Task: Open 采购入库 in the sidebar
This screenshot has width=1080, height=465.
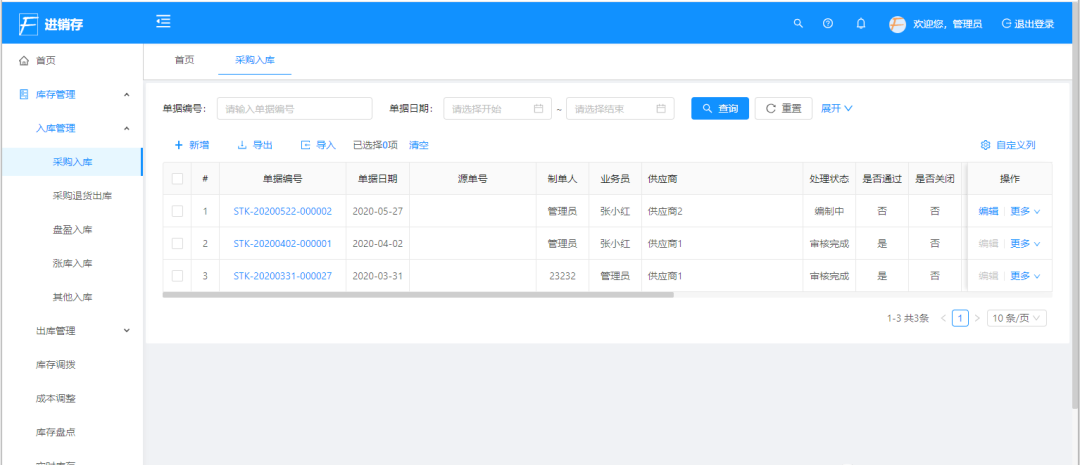Action: (72, 162)
